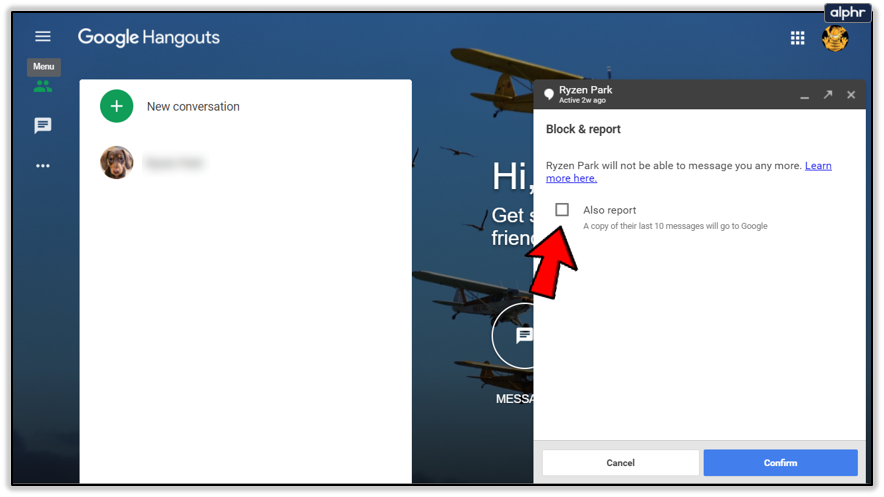
Task: Click the chat bubble icon beside Ryzen Park
Action: tap(549, 94)
